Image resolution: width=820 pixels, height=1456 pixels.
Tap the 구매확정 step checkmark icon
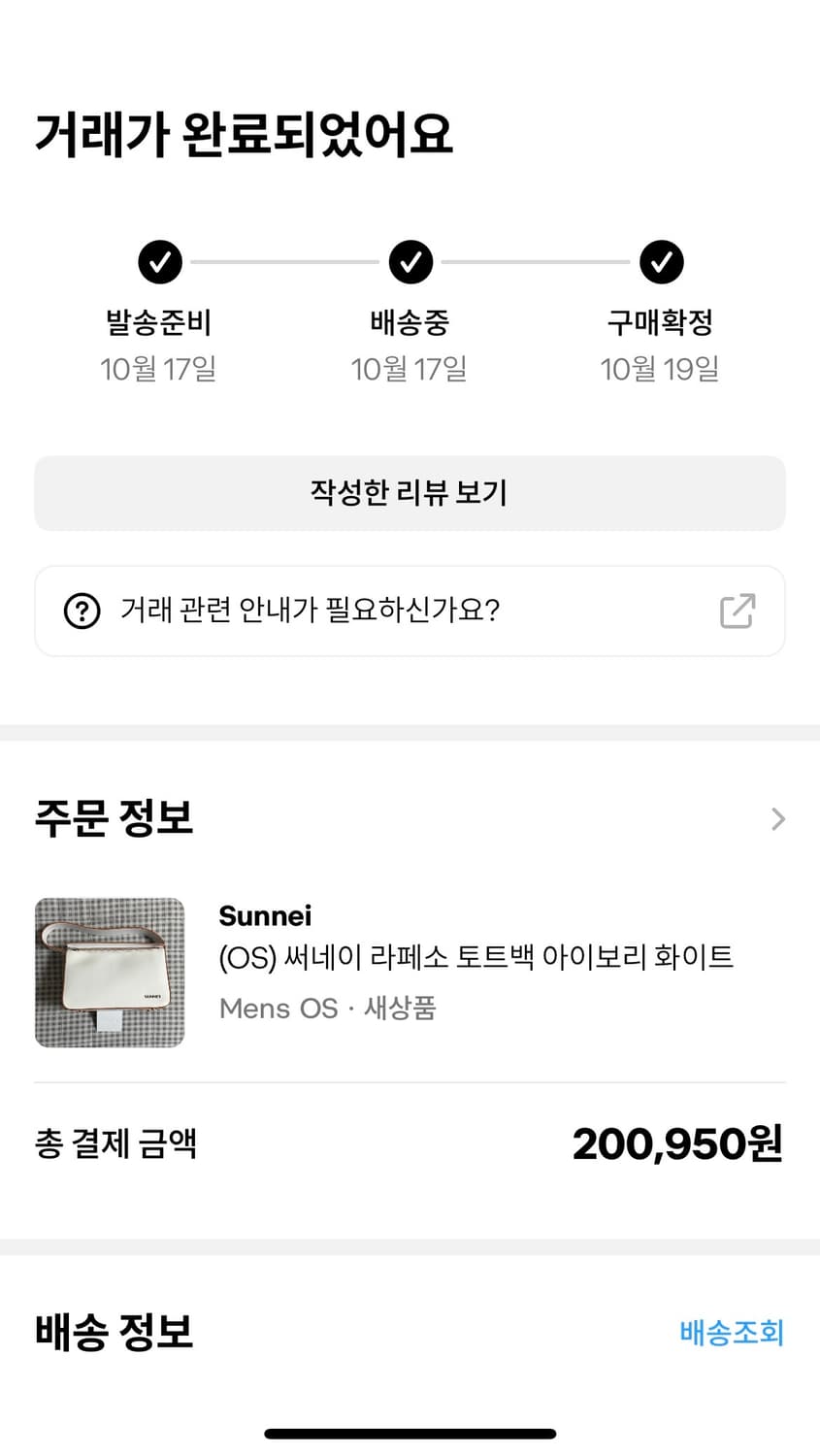click(662, 262)
